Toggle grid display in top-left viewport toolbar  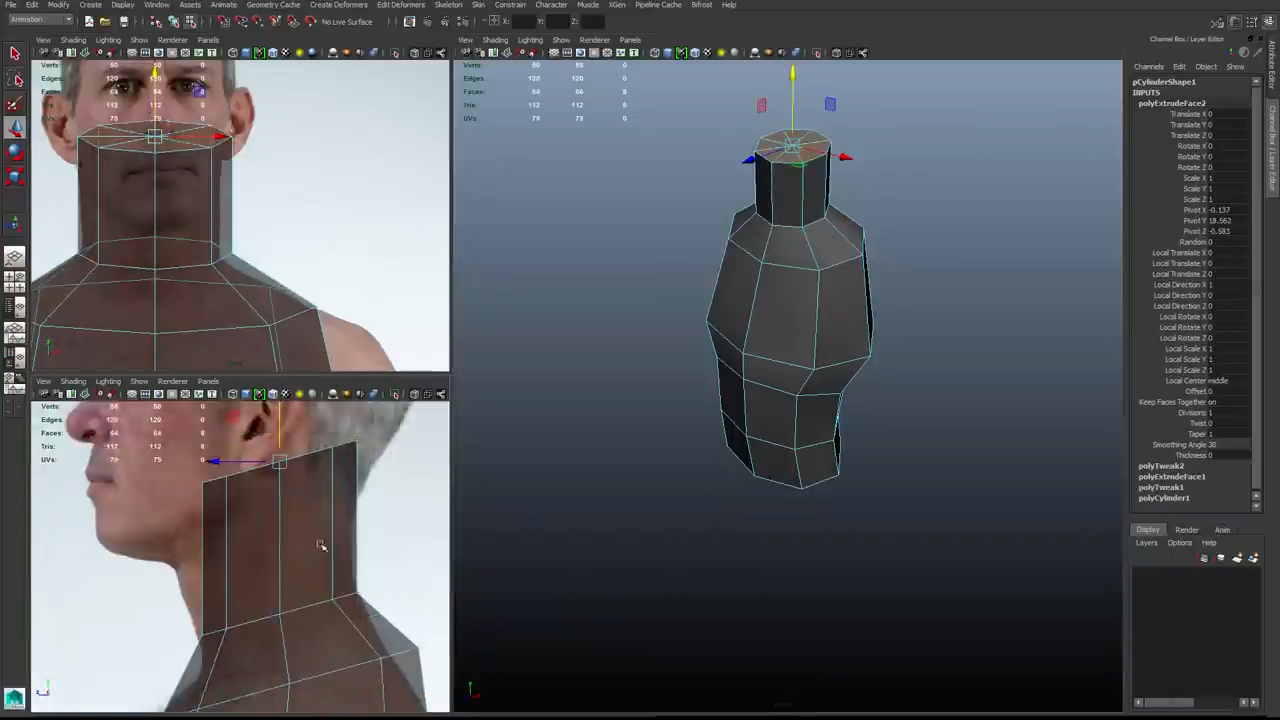(132, 53)
